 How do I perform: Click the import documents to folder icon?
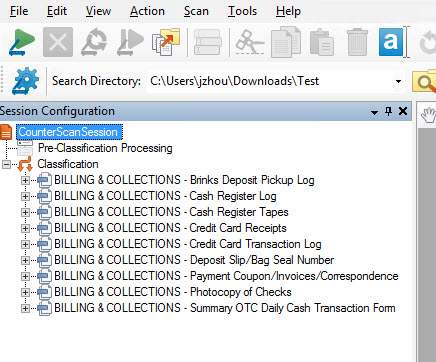click(x=166, y=42)
